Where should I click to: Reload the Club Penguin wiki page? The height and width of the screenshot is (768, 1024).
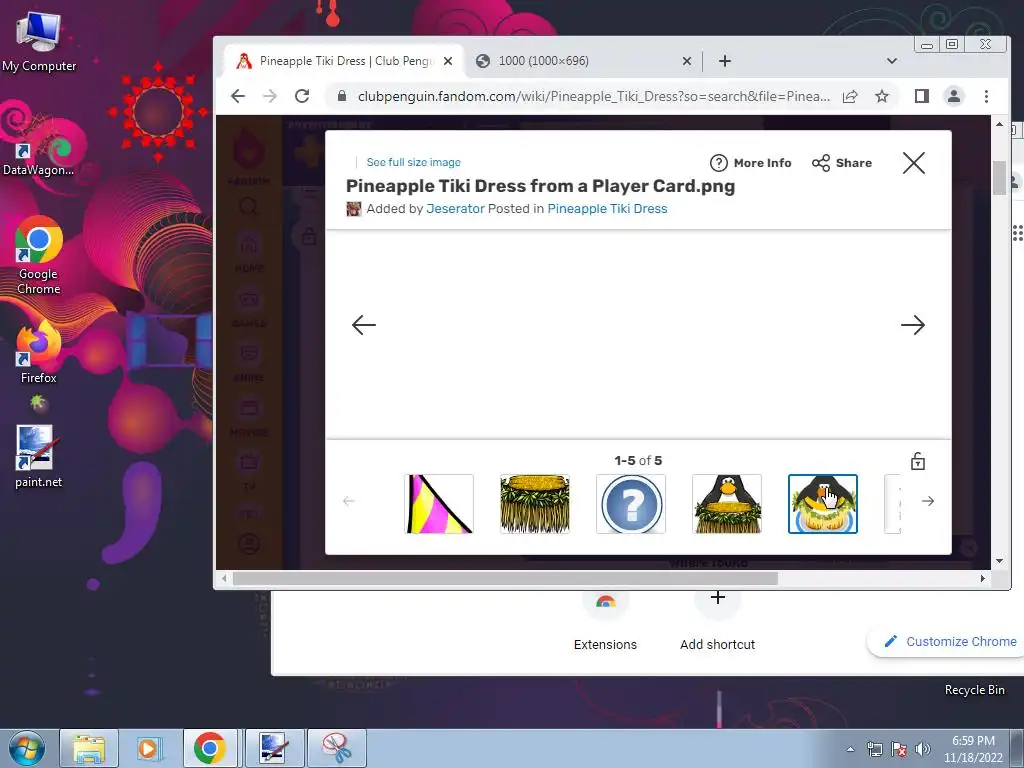point(302,97)
